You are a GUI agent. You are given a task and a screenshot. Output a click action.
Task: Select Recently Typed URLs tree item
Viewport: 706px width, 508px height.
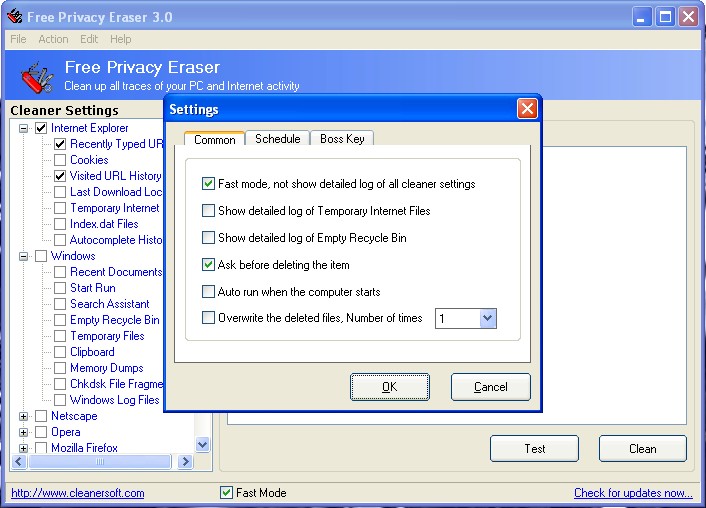[116, 144]
